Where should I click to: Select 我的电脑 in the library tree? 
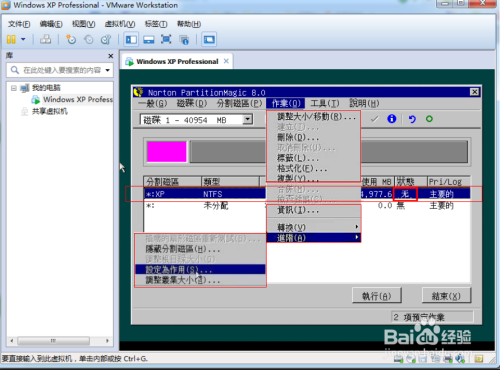(46, 88)
